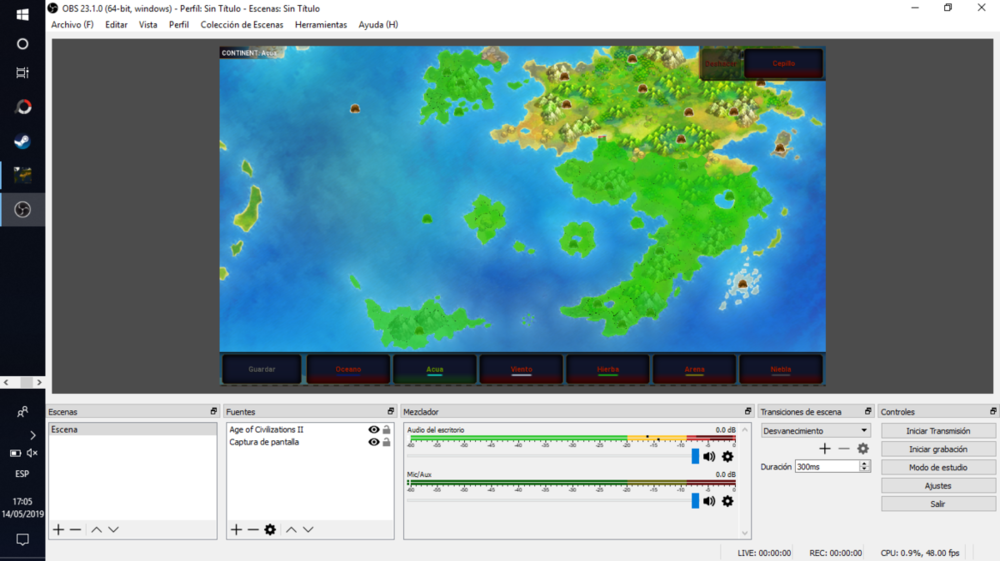
Task: Remove selected source in Fuentes
Action: pyautogui.click(x=253, y=530)
